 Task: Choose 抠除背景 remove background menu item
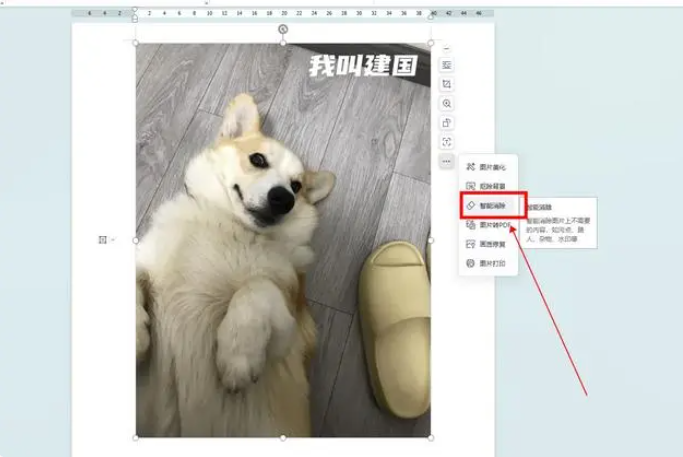tap(488, 186)
